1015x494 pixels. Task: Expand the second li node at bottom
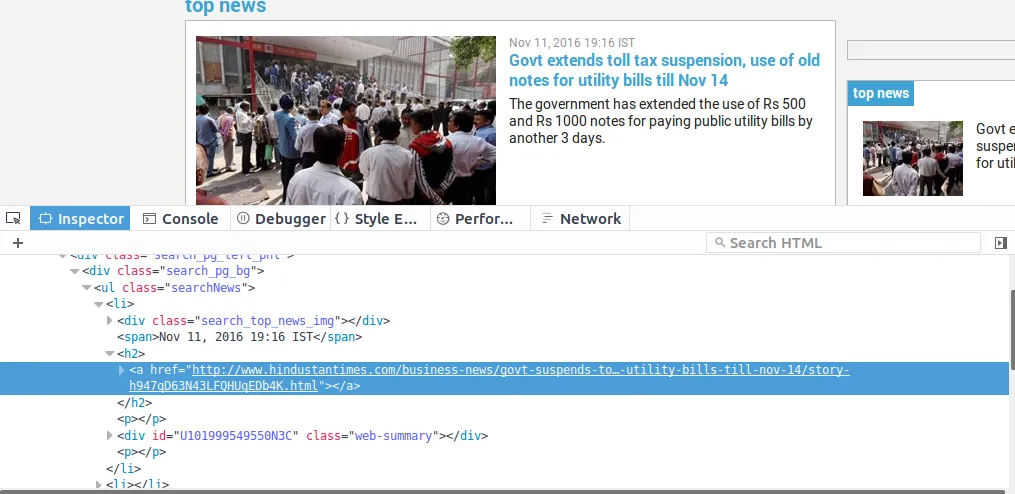[x=98, y=484]
